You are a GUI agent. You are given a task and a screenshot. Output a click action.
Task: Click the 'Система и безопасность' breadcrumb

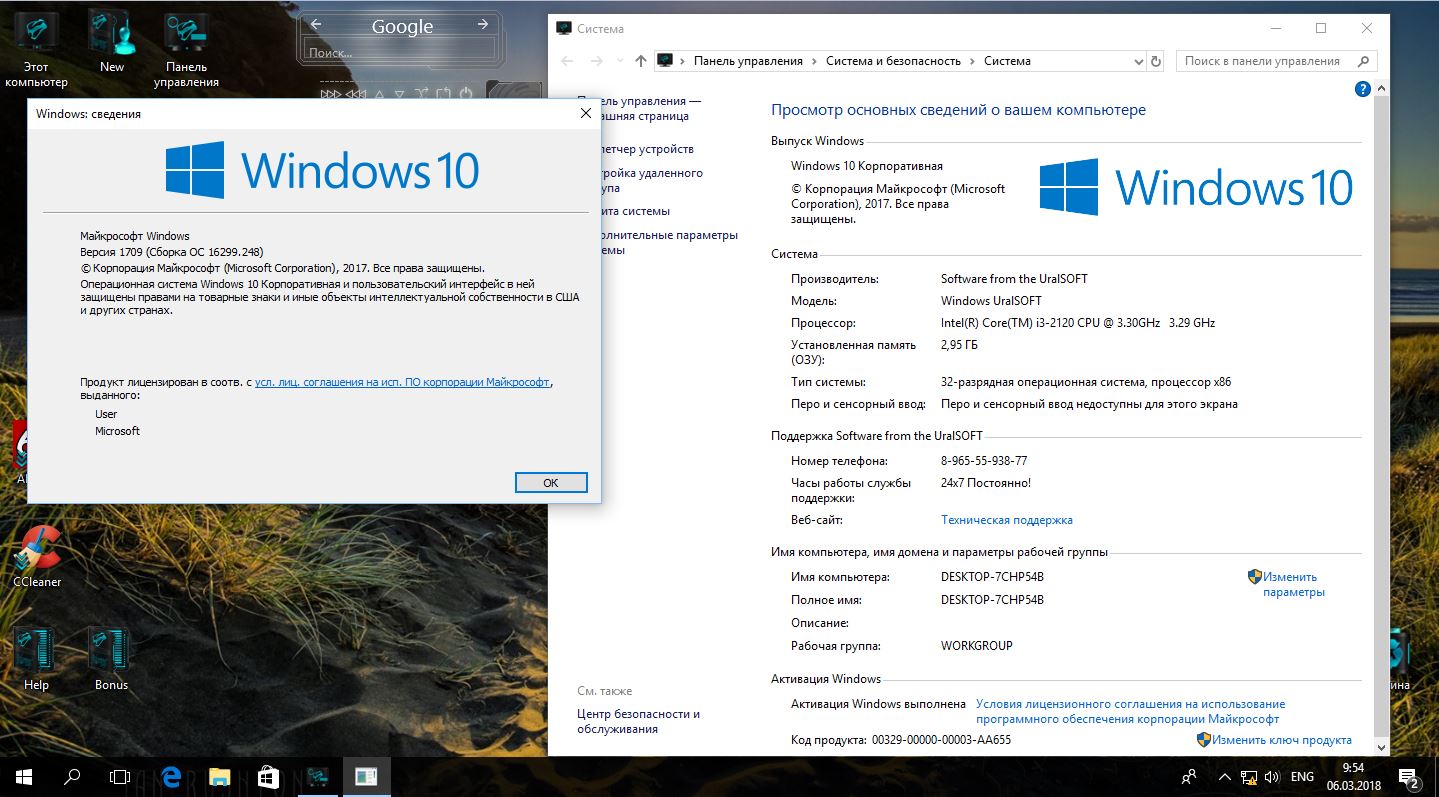(x=893, y=61)
